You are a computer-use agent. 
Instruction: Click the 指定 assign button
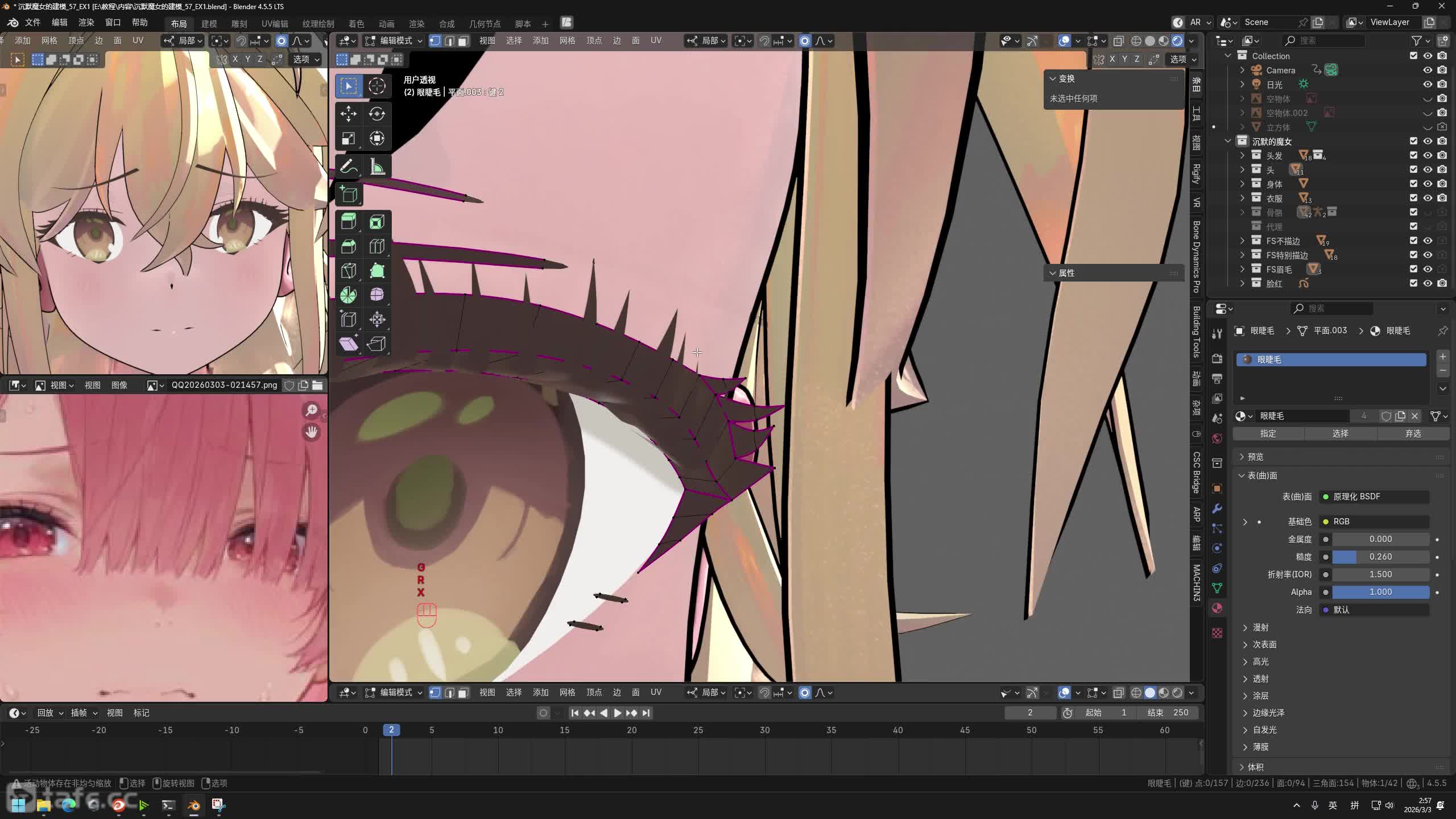pyautogui.click(x=1268, y=433)
